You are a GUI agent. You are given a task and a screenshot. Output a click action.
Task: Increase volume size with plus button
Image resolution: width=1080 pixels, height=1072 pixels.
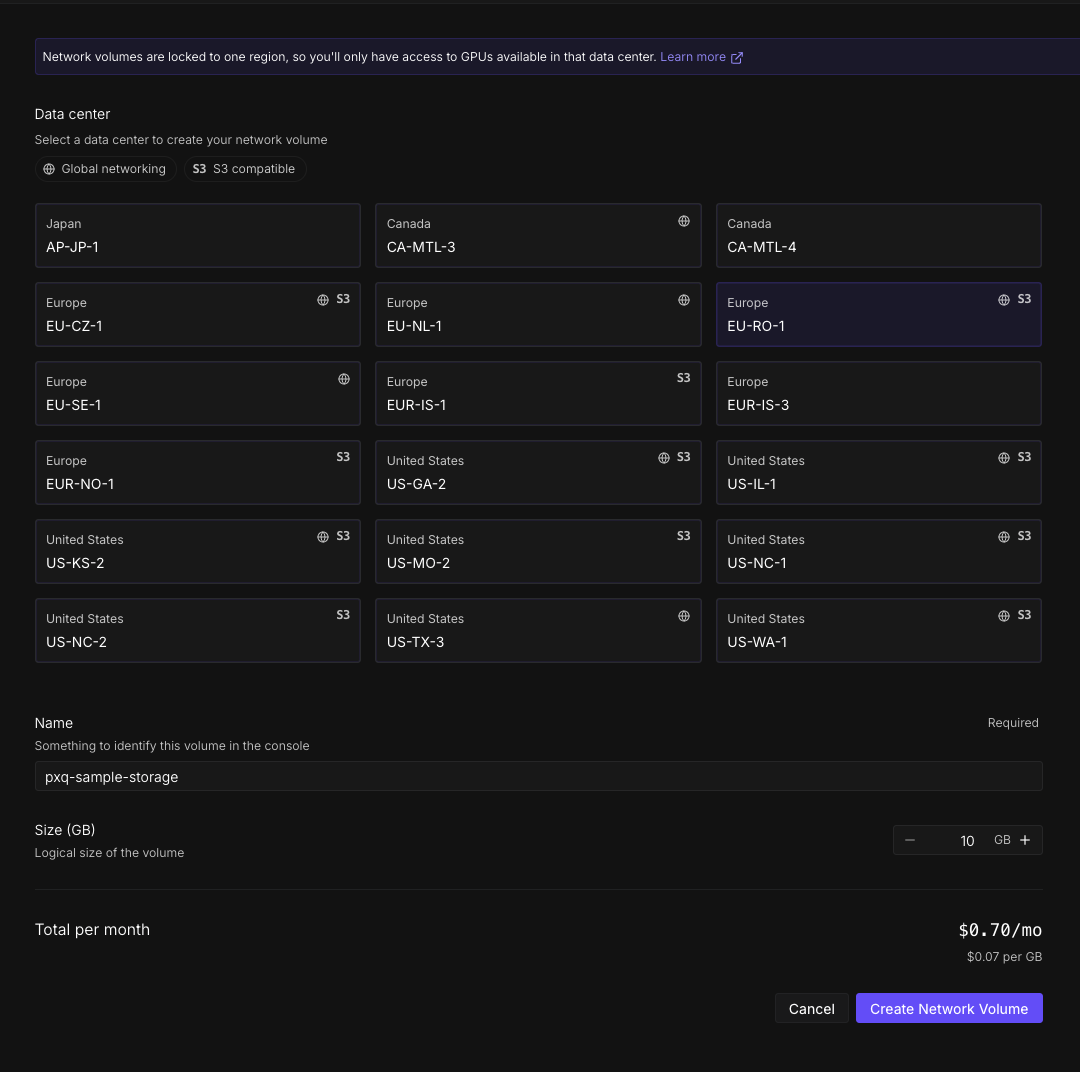tap(1025, 840)
